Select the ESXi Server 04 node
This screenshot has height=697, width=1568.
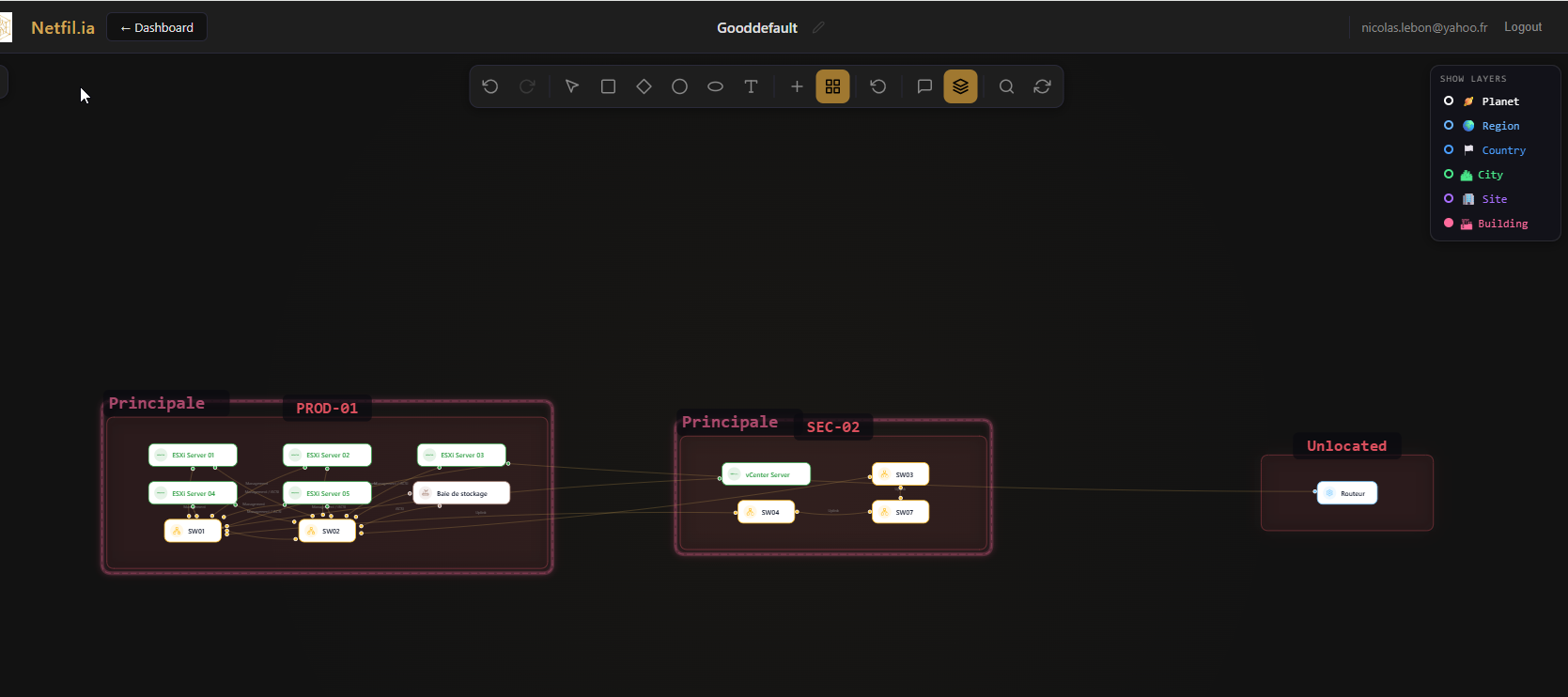click(193, 493)
